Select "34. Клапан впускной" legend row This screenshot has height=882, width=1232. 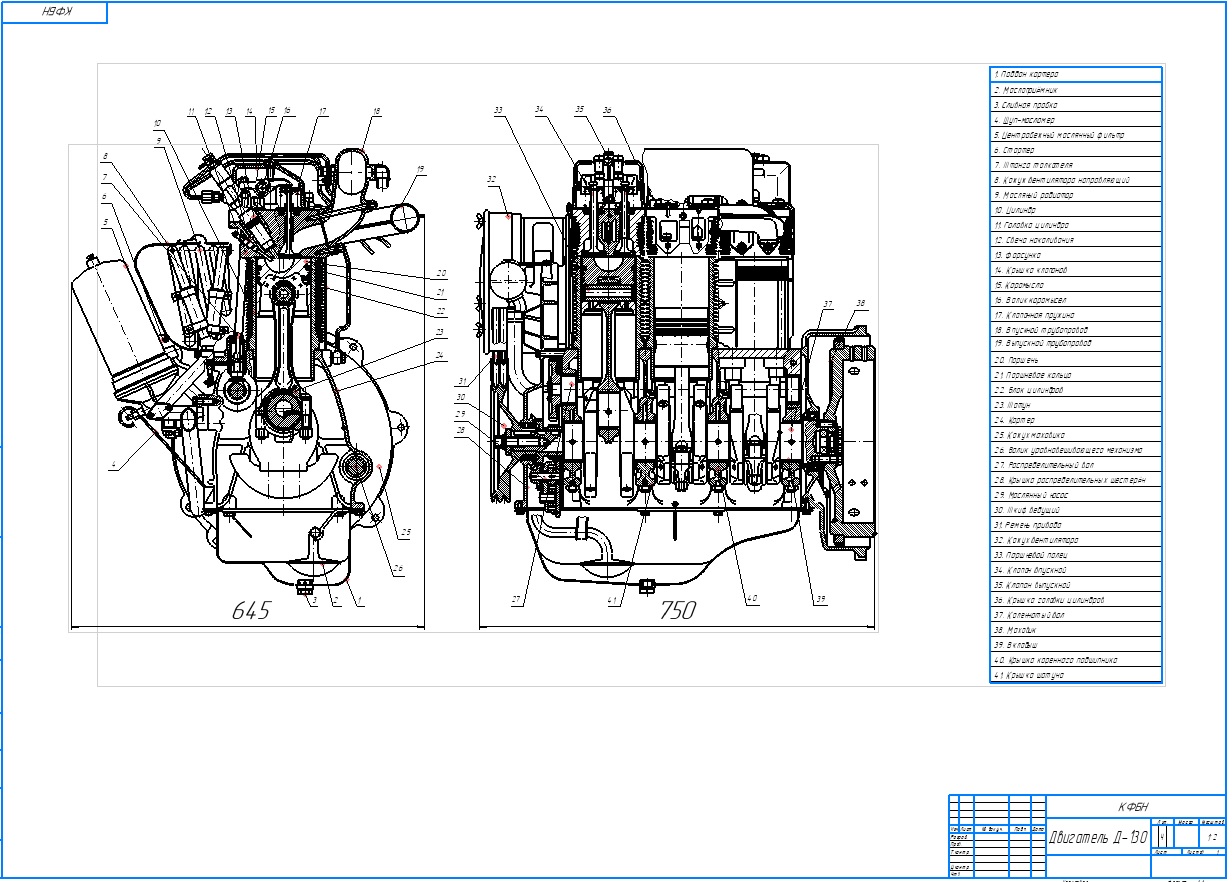point(1076,570)
